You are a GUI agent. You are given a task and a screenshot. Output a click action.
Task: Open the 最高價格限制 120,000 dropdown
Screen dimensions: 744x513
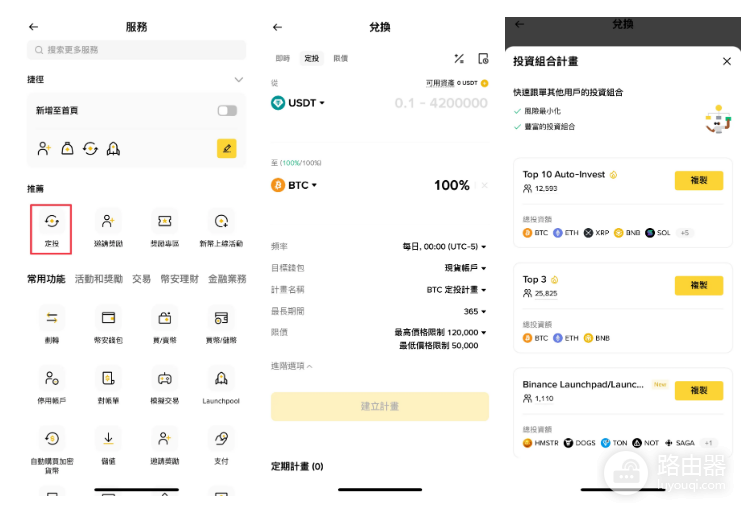pos(440,332)
